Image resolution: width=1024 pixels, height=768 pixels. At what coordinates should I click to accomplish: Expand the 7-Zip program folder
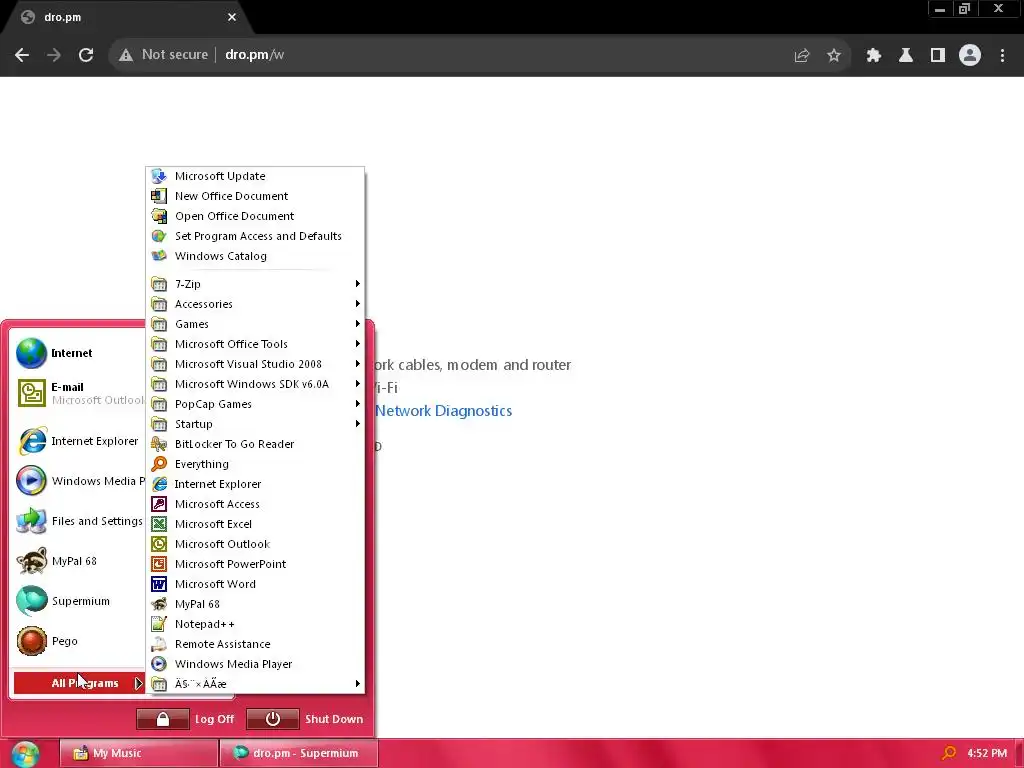click(255, 284)
